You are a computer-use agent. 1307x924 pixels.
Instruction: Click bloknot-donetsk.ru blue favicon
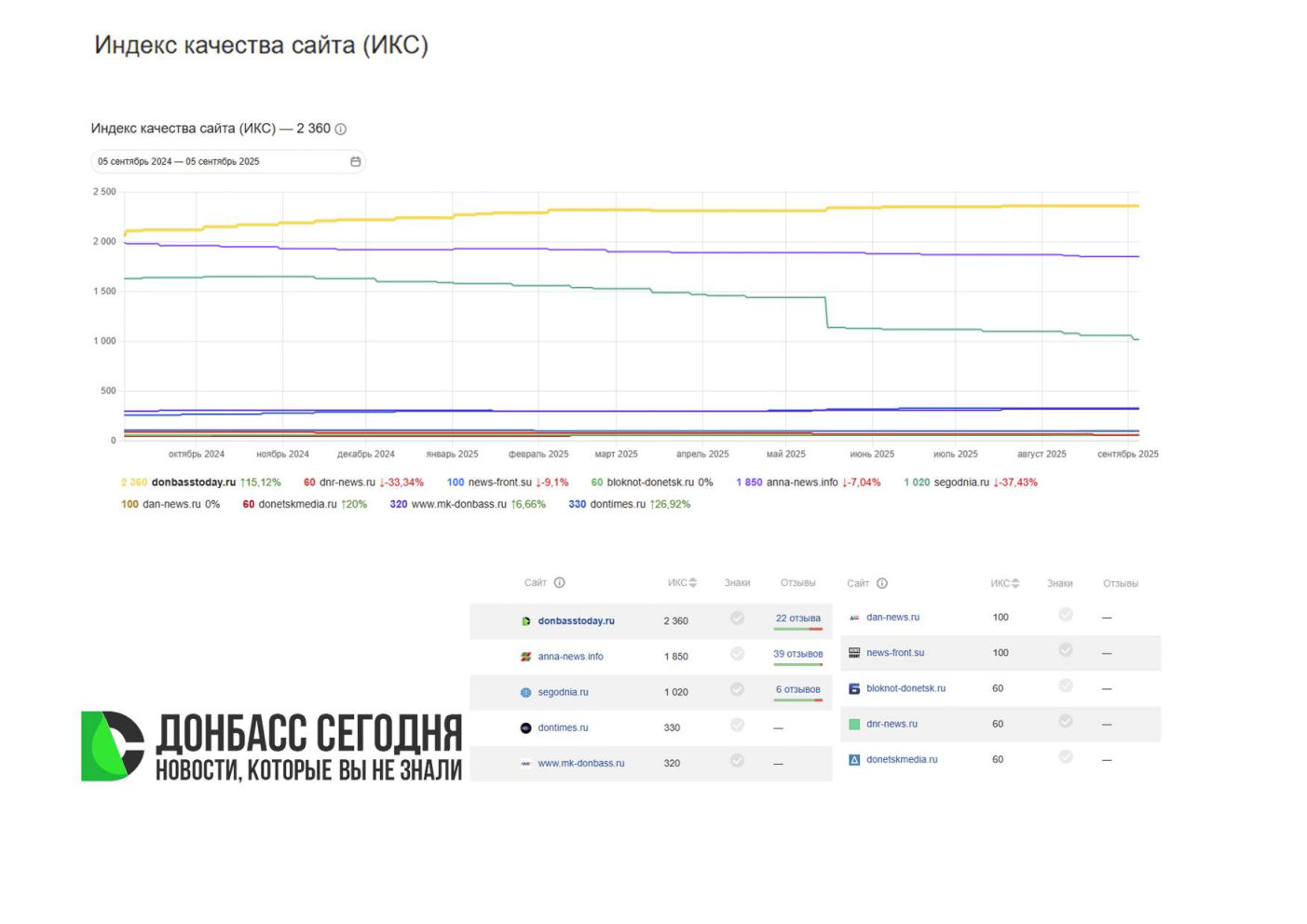pos(854,689)
